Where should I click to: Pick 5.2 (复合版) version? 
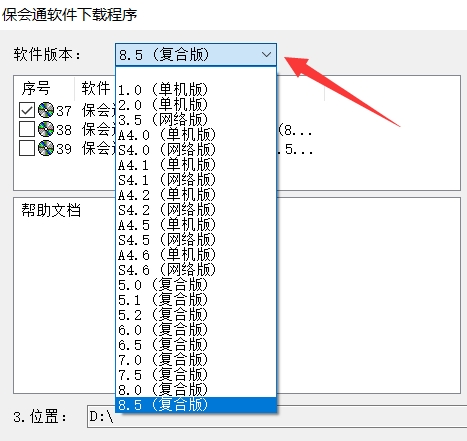click(x=196, y=314)
